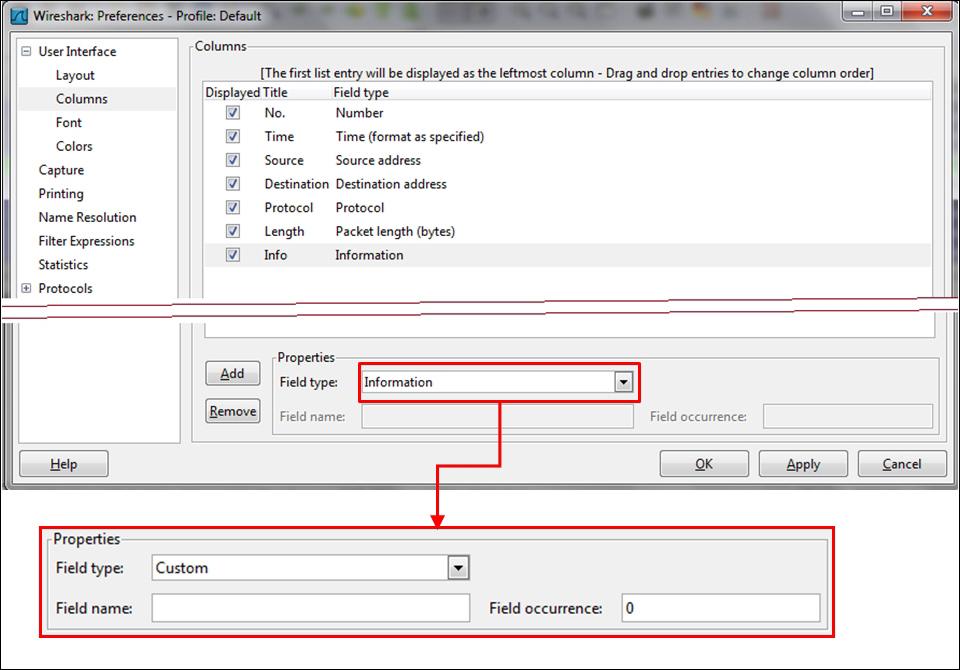Open the Field type dropdown showing Information
Screen dimensions: 960x670
(x=623, y=382)
